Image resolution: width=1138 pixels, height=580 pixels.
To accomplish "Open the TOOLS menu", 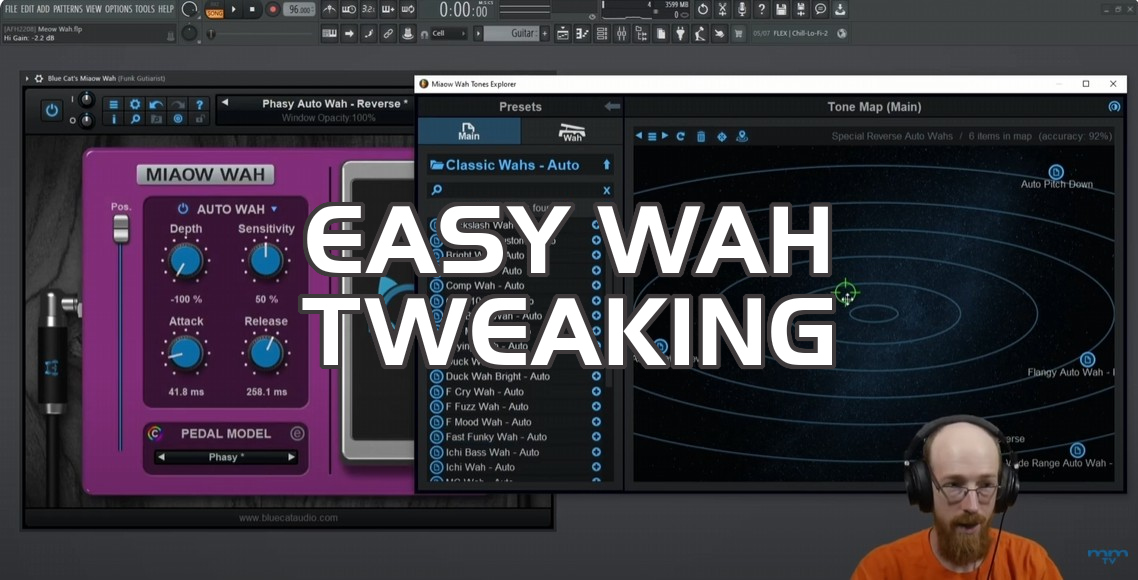I will click(144, 9).
